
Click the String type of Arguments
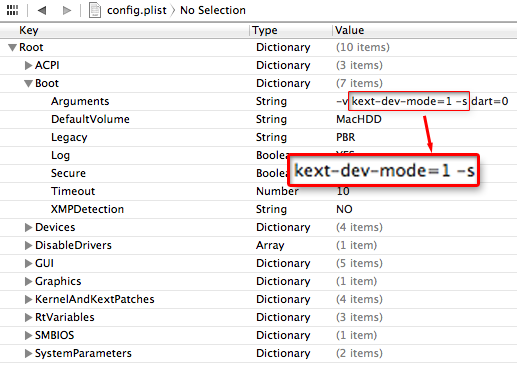point(271,101)
